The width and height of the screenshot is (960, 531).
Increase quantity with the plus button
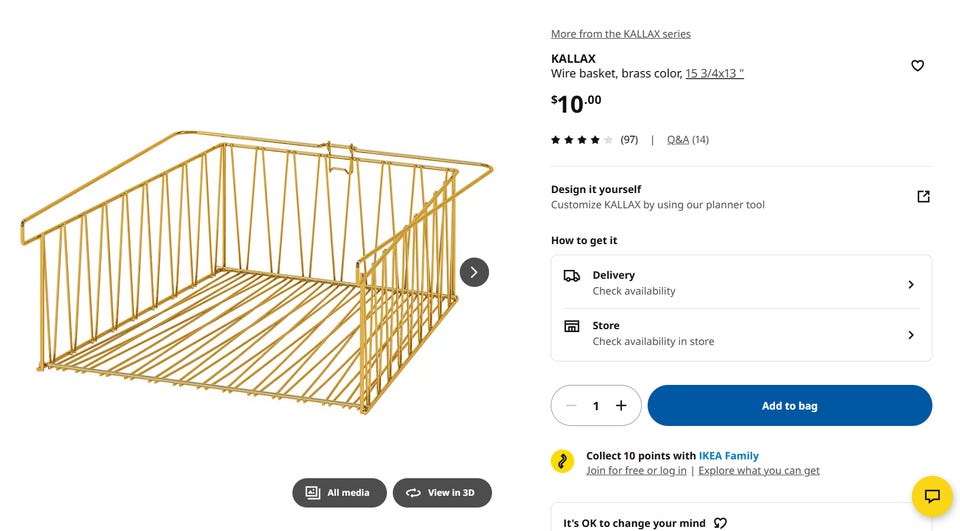(x=621, y=405)
